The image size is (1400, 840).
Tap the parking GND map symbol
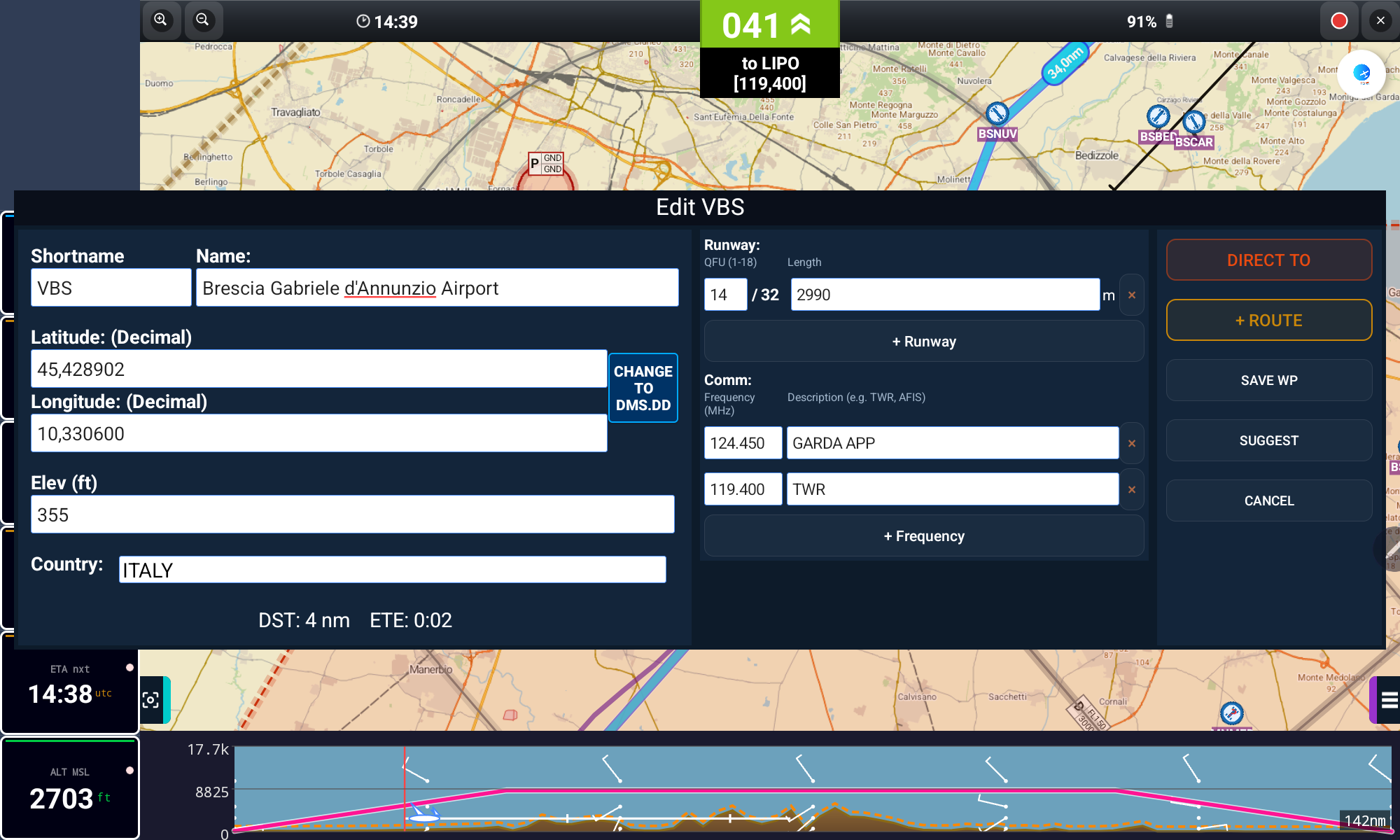tap(546, 164)
